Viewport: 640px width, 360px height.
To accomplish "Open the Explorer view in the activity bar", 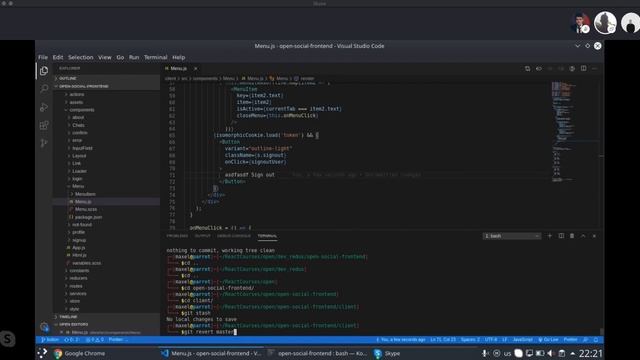I will (x=44, y=71).
